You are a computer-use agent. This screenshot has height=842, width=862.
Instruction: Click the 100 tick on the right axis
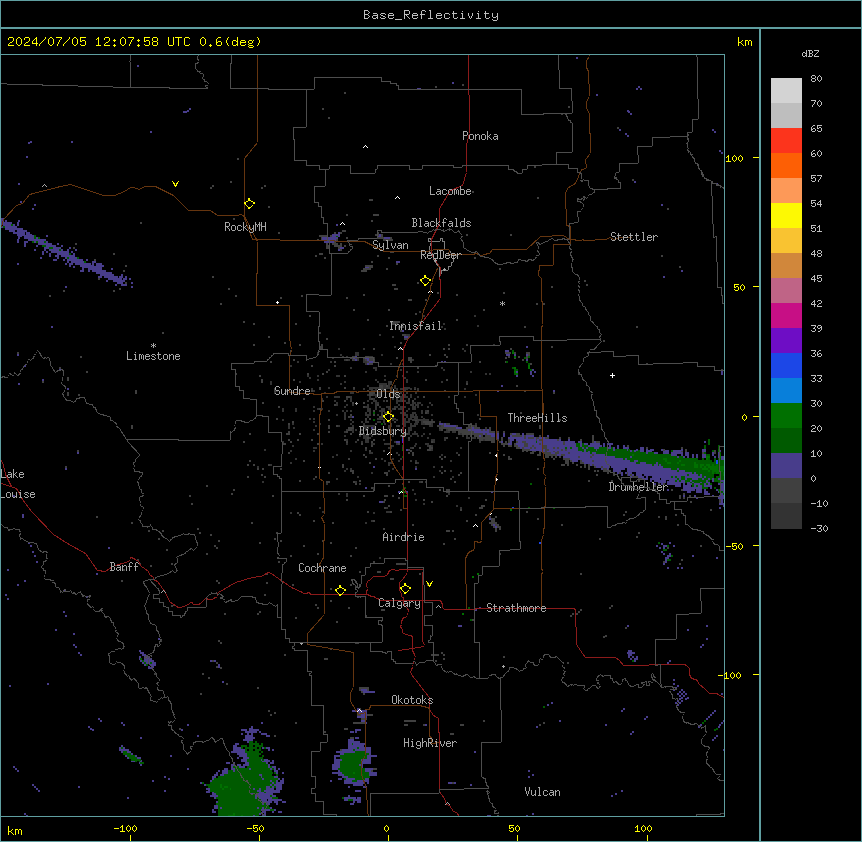[x=734, y=158]
